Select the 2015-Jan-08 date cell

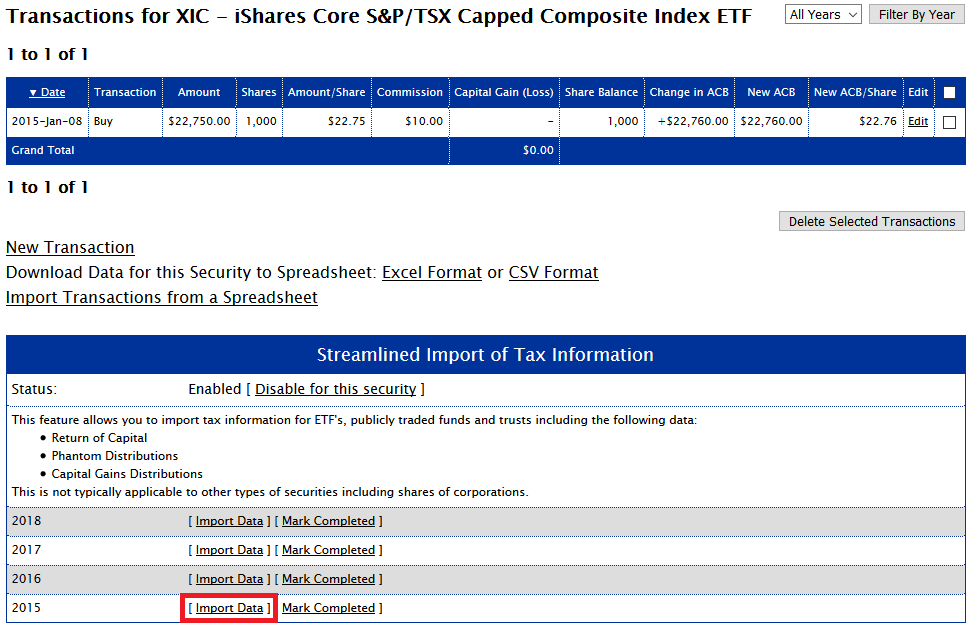point(47,122)
